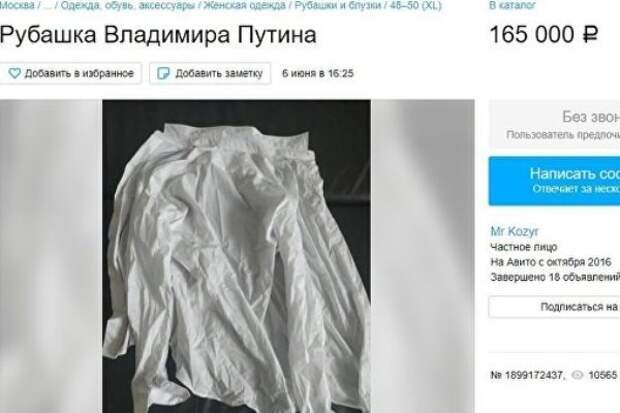Open the 48–50 (XL) size breadcrumb

coord(416,5)
